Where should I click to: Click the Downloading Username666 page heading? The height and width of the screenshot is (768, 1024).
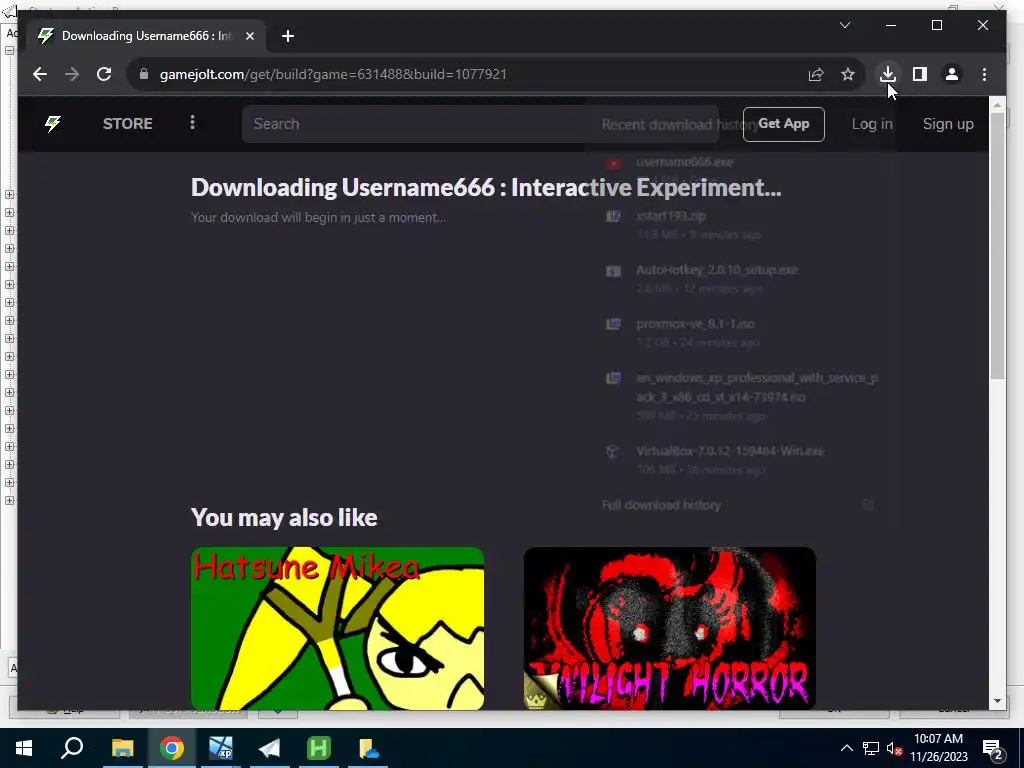coord(486,187)
